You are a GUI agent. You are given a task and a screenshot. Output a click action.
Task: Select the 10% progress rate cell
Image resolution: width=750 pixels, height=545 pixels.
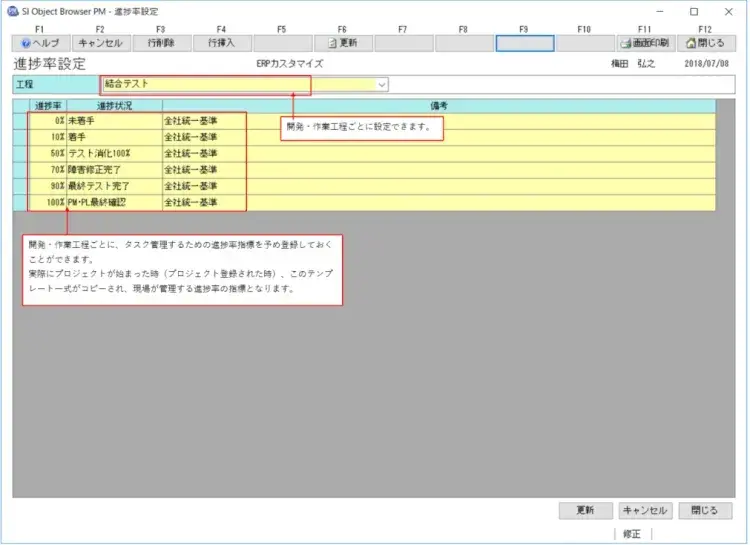click(x=48, y=137)
